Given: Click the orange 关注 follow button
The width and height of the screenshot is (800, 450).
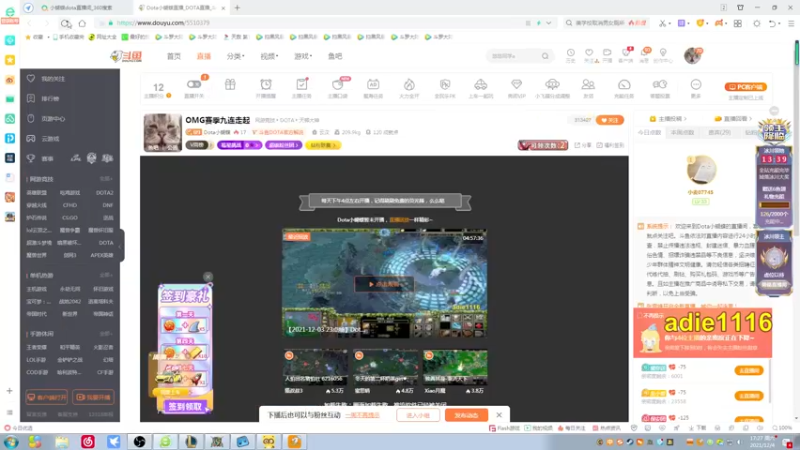Looking at the screenshot, I should click(610, 120).
